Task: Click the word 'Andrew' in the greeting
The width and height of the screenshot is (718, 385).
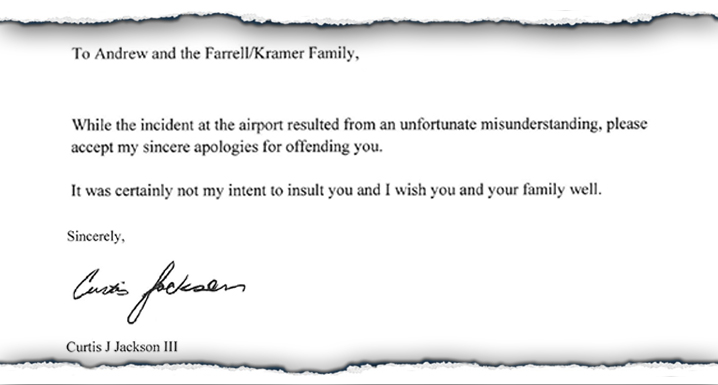Action: (121, 54)
